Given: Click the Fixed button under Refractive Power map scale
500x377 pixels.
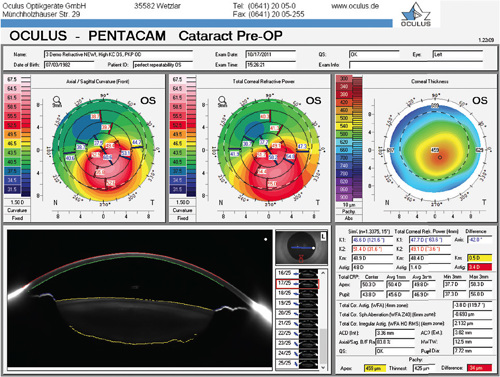Looking at the screenshot, I should coord(182,218).
